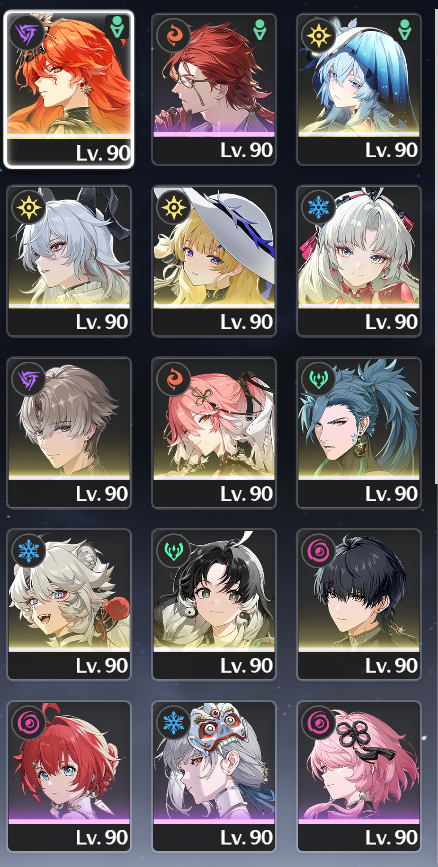Choose the red-haired girl with blue eyes

pos(69,776)
